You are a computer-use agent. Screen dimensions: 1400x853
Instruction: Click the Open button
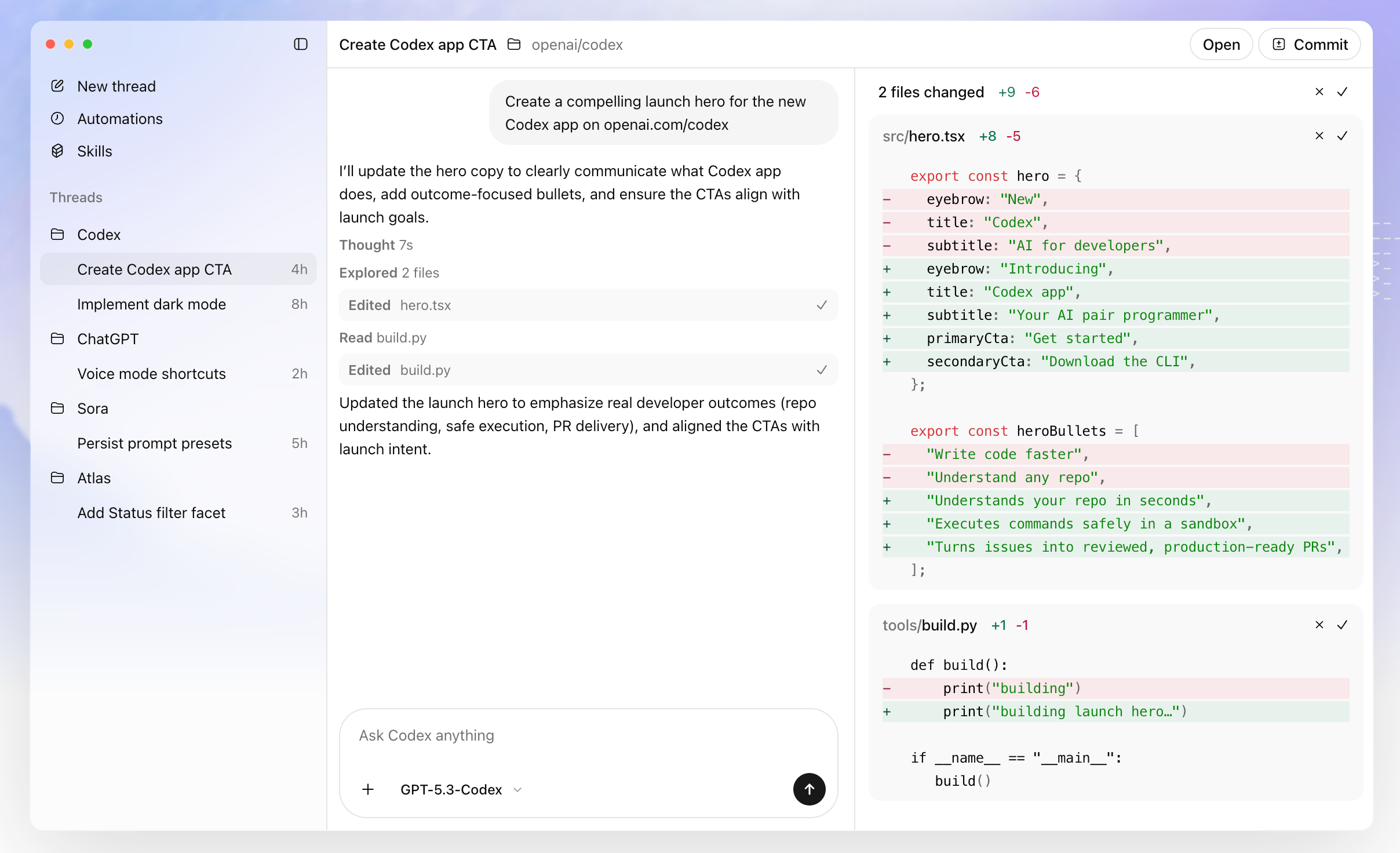click(1221, 45)
